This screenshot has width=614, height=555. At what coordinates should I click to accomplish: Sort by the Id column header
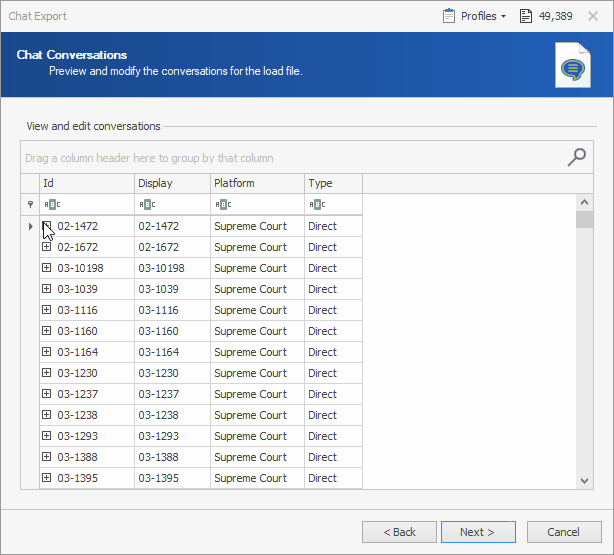[87, 183]
